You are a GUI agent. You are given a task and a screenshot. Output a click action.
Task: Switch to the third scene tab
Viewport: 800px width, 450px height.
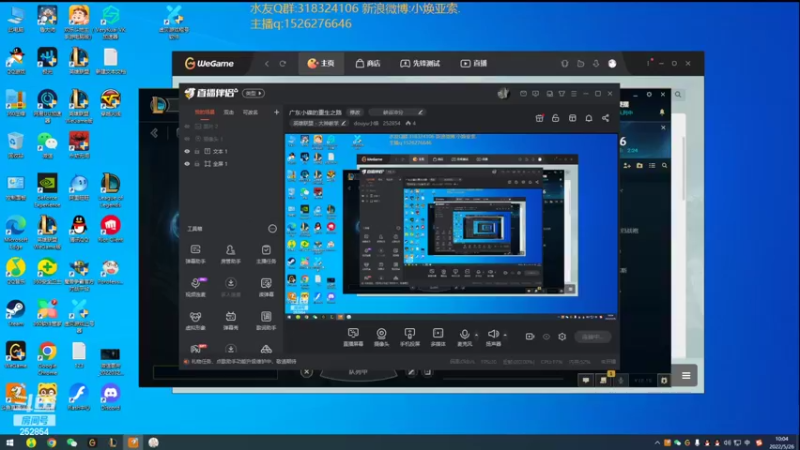coord(250,112)
